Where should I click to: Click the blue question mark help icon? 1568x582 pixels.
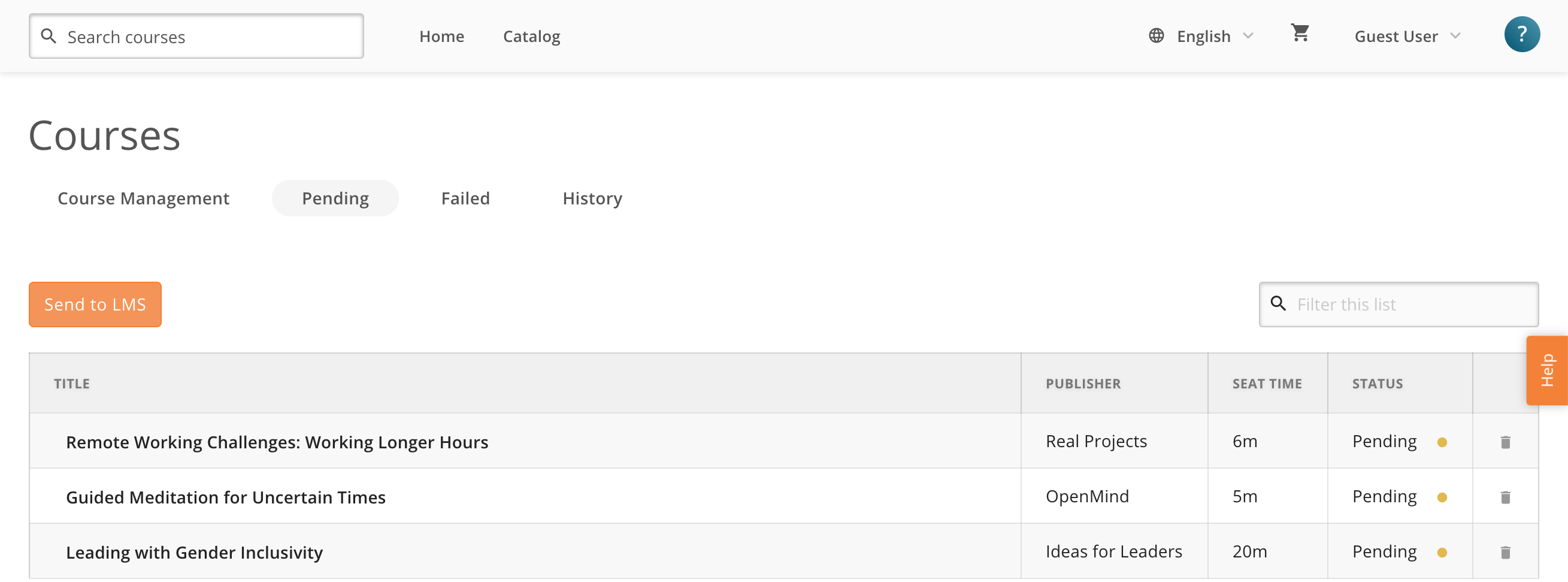coord(1522,34)
